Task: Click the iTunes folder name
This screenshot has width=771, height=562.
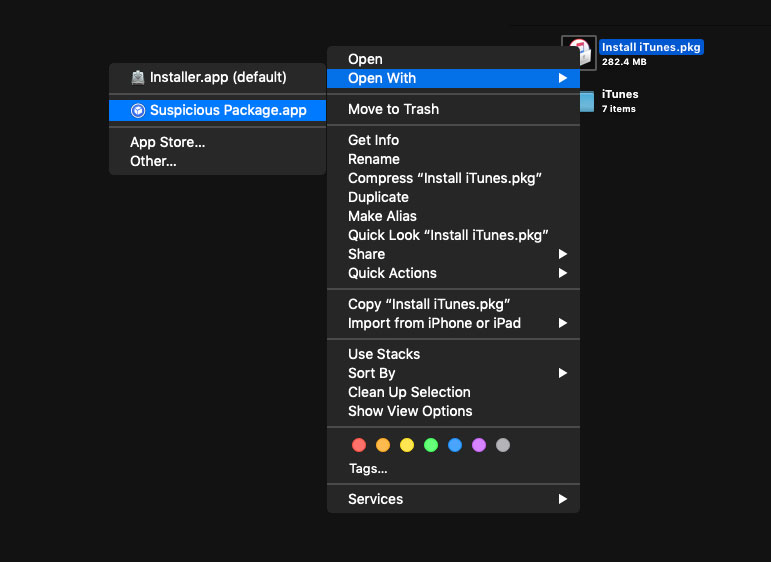Action: coord(620,94)
